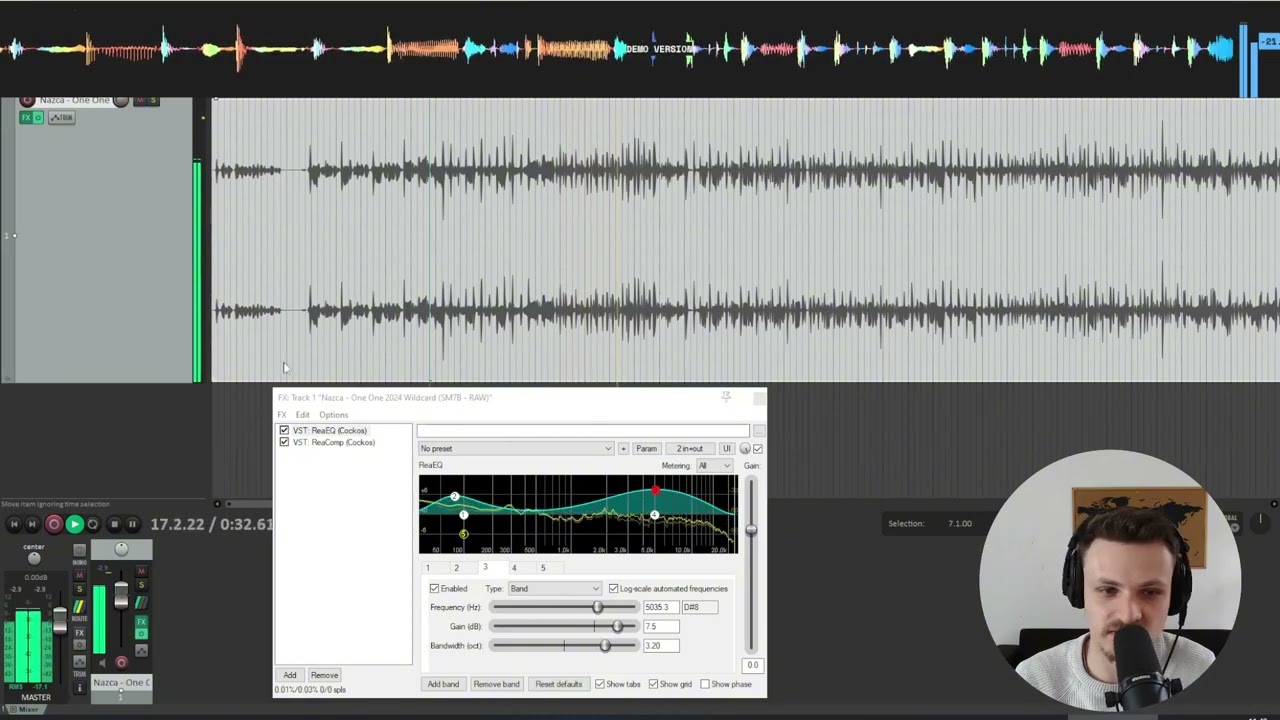Open envelopes on Nazca mixer strip

[x=141, y=651]
